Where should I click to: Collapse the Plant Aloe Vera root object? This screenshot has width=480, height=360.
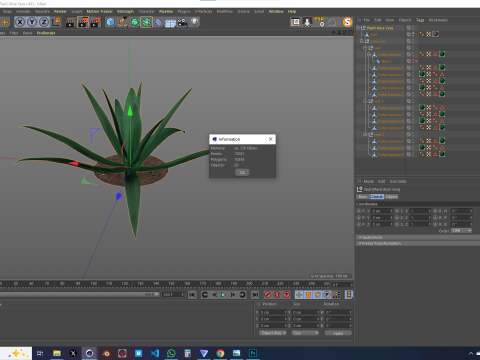point(358,28)
